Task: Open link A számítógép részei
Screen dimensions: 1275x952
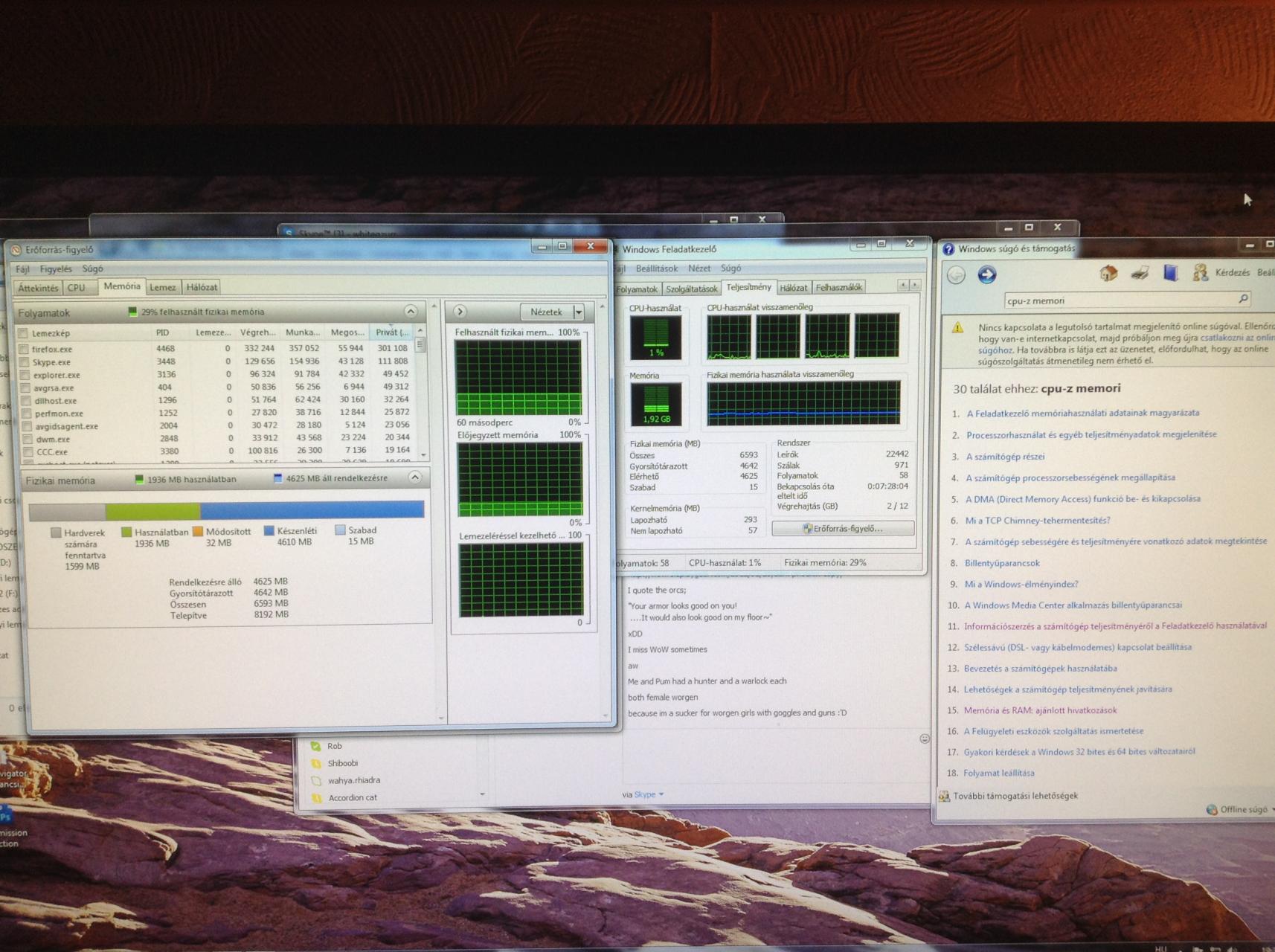Action: (x=1005, y=457)
